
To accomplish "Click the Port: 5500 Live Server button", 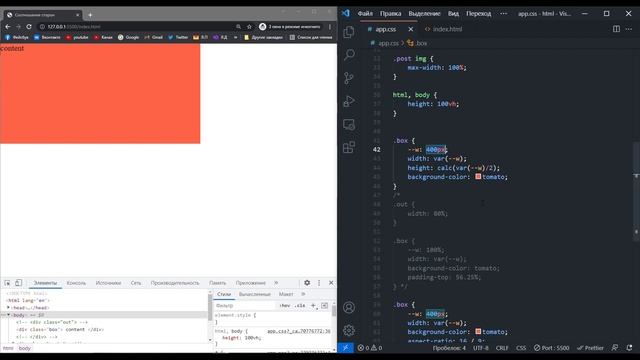I will pos(551,348).
